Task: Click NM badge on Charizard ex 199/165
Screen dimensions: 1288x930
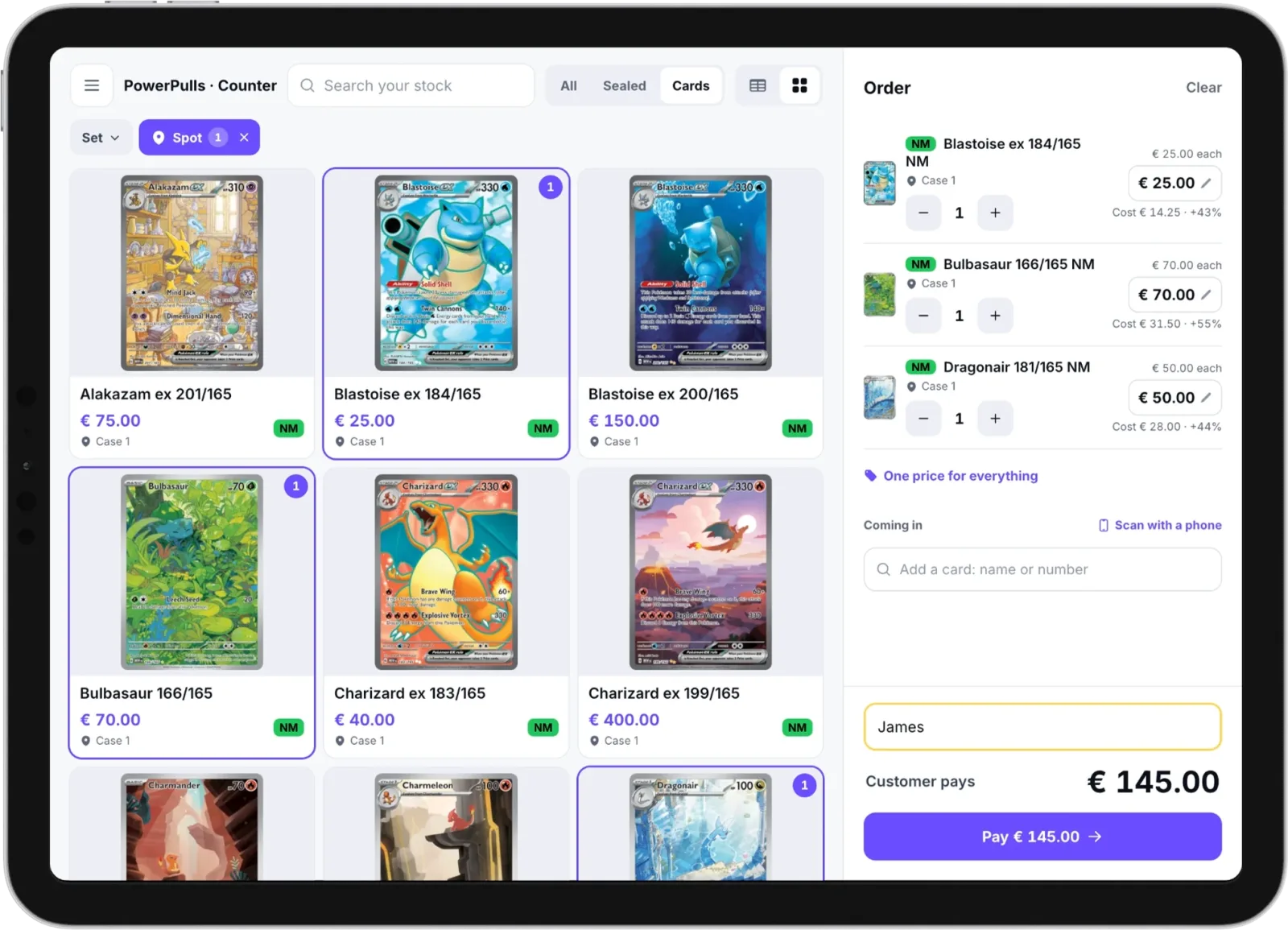Action: [797, 727]
